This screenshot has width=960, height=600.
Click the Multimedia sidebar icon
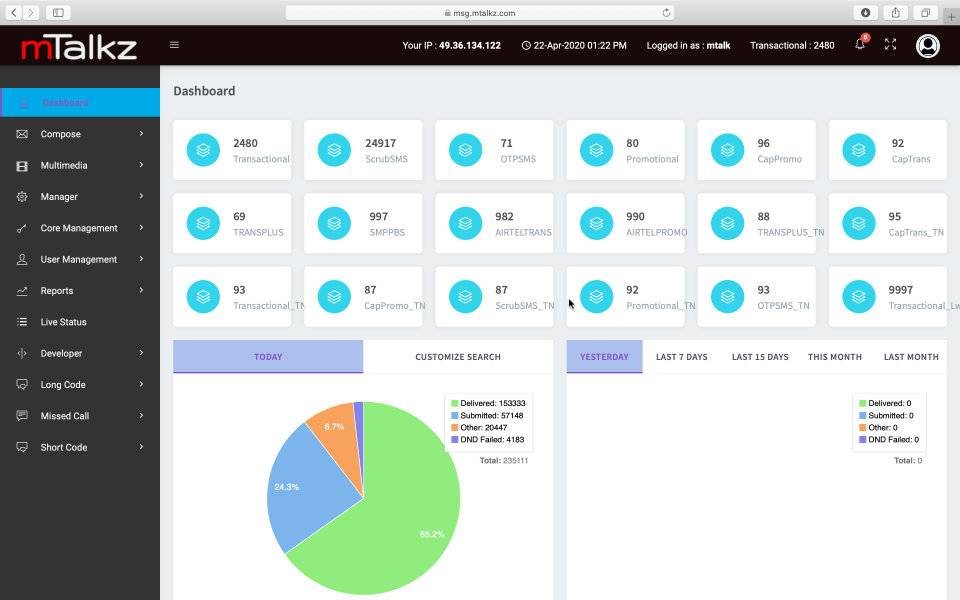(x=22, y=164)
